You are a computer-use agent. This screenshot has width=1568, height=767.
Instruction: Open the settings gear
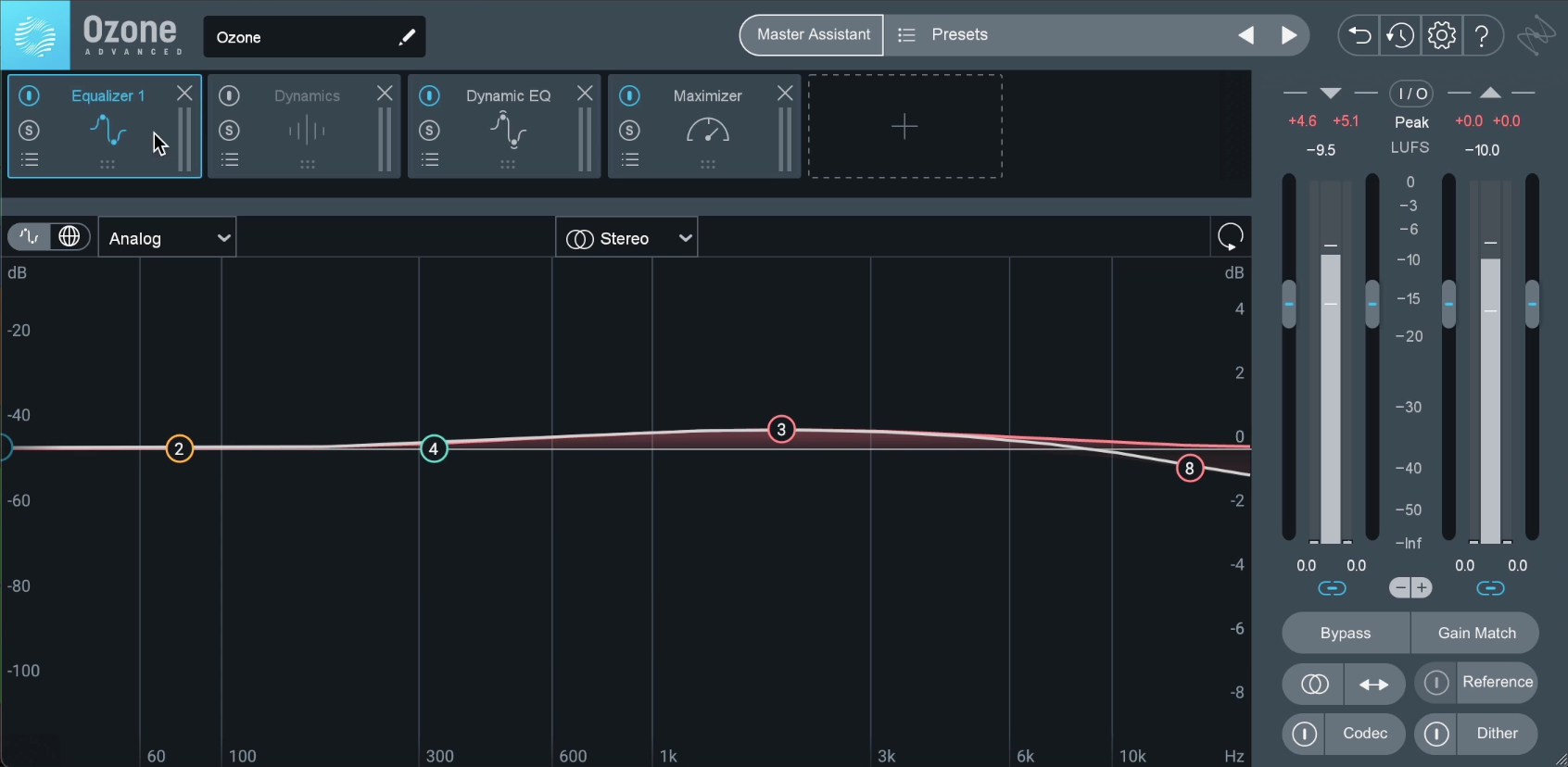(x=1441, y=36)
